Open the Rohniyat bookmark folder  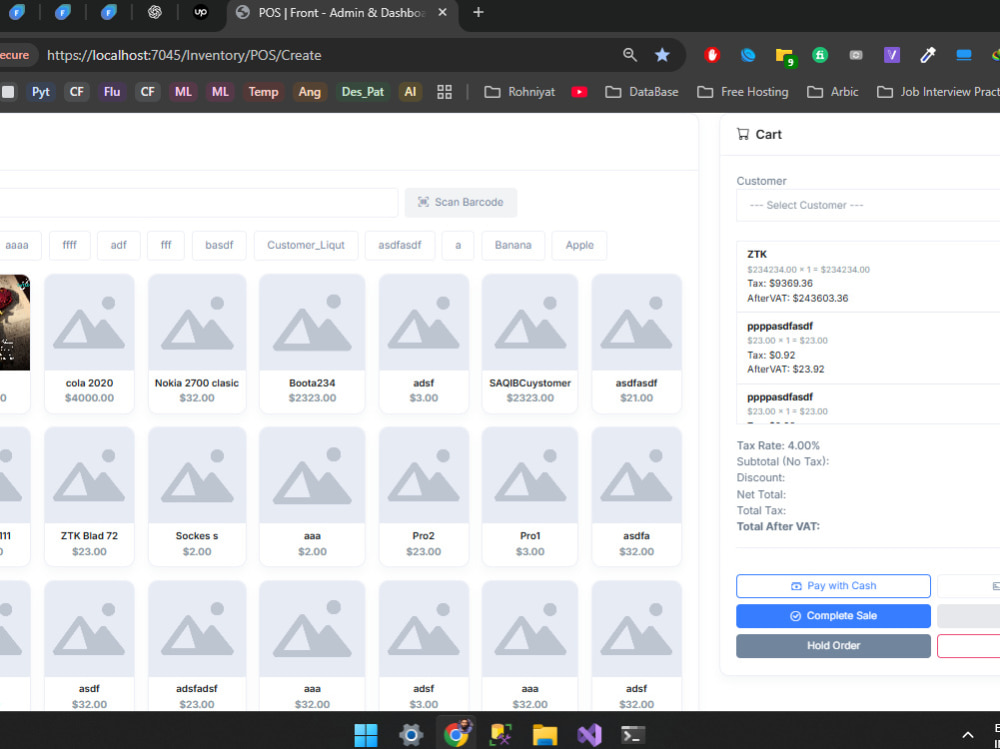(x=520, y=92)
